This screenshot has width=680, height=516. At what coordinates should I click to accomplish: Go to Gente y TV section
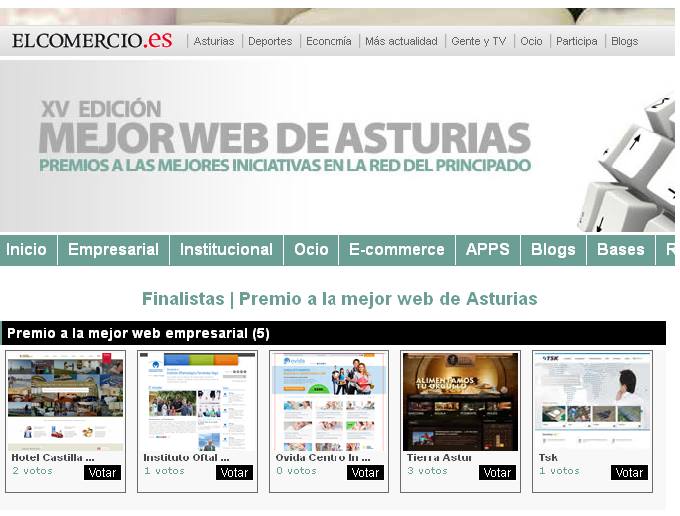coord(478,41)
